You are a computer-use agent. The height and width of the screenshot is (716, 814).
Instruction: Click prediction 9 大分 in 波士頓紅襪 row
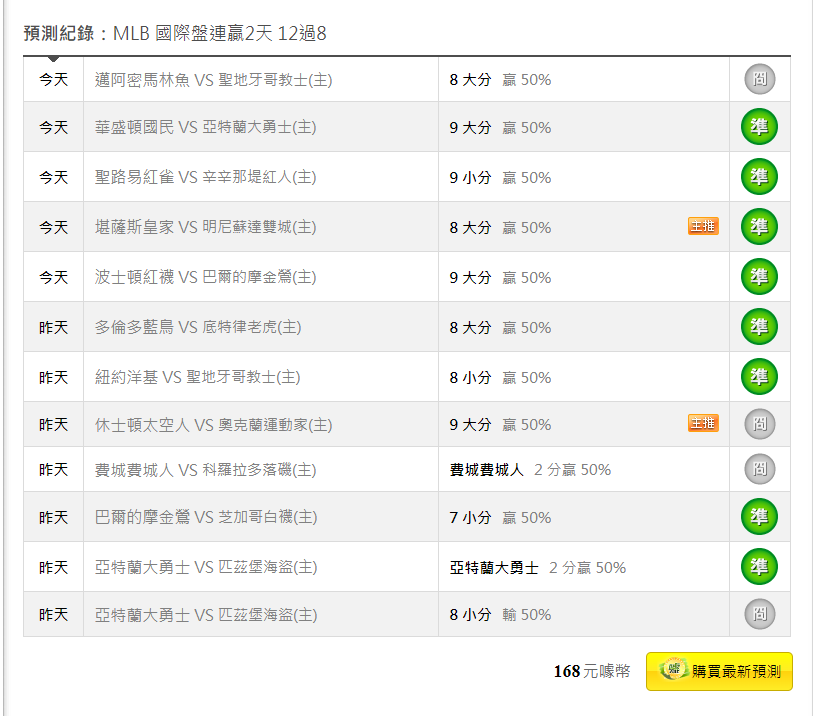(x=470, y=277)
